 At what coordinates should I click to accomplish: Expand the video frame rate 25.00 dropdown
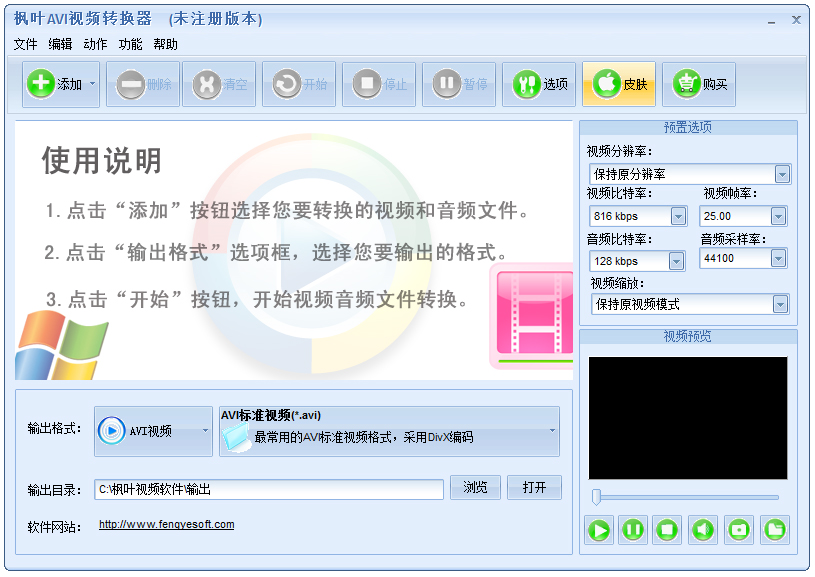click(778, 216)
